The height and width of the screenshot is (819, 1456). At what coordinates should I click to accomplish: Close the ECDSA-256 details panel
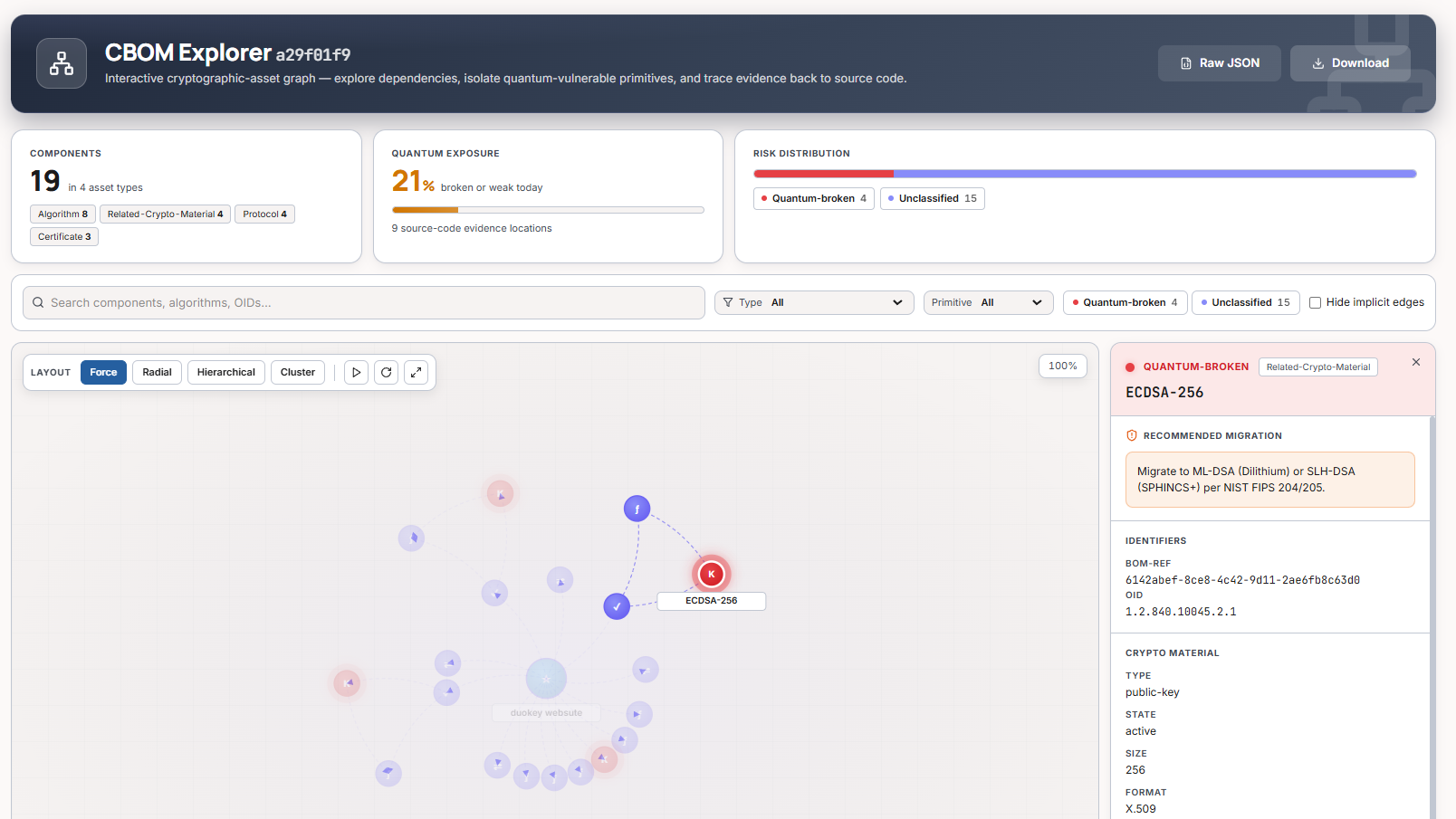point(1416,362)
